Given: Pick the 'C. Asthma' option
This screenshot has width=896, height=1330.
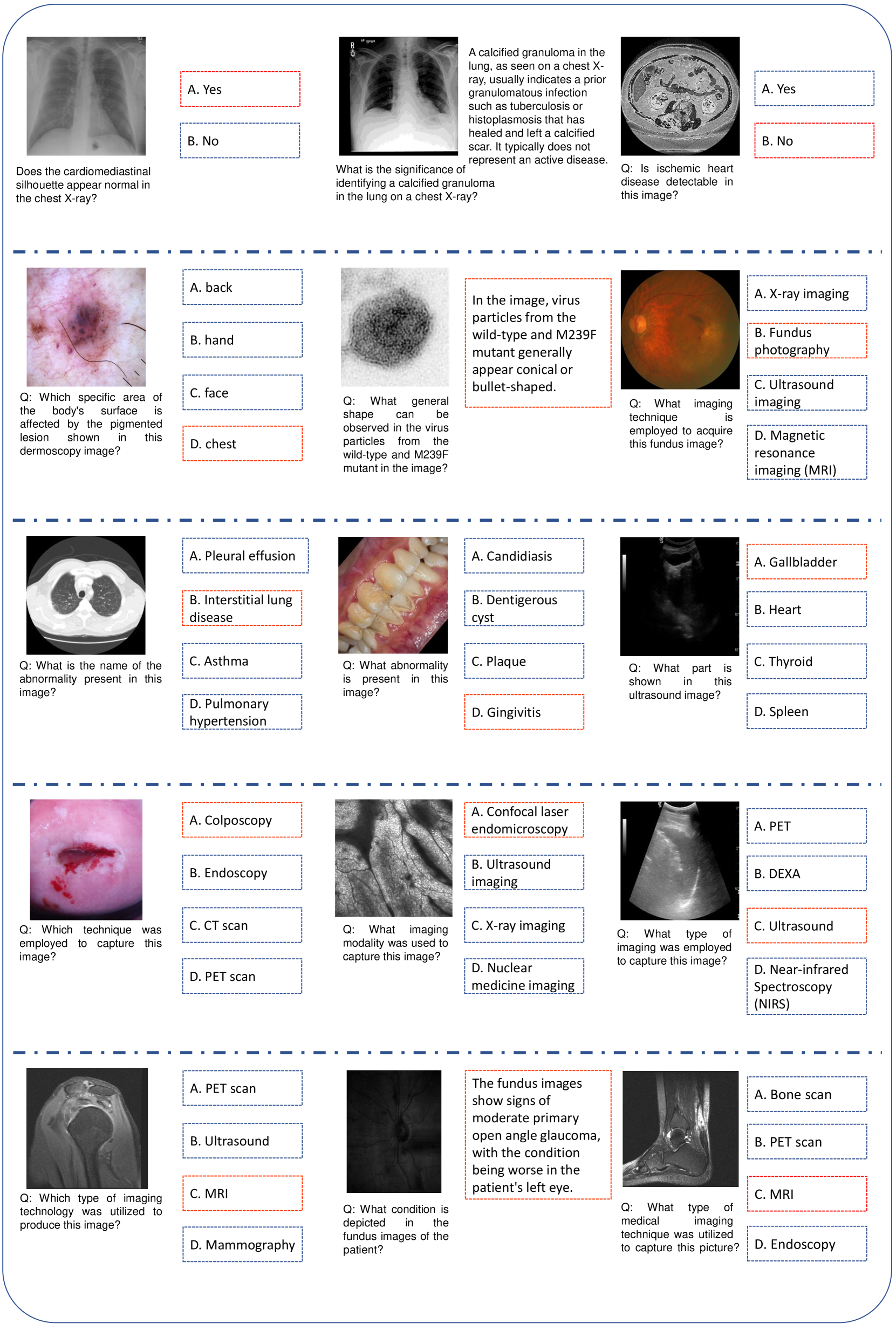Looking at the screenshot, I should click(x=242, y=661).
